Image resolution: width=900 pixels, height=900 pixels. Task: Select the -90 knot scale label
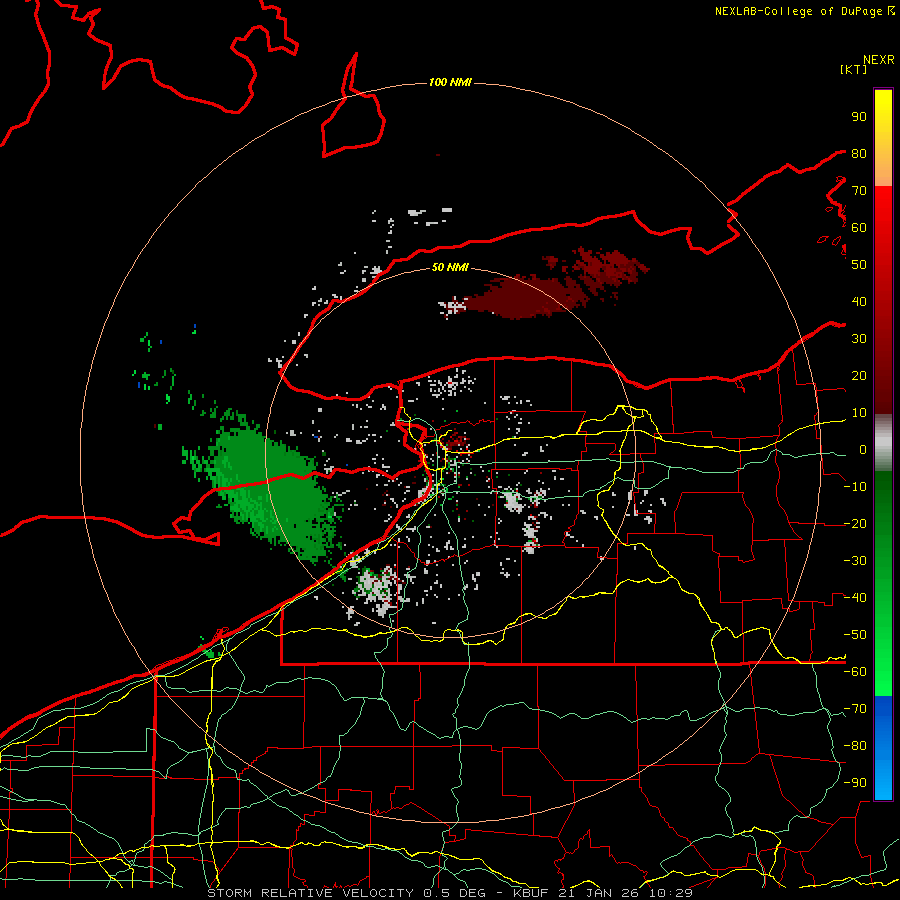(855, 783)
